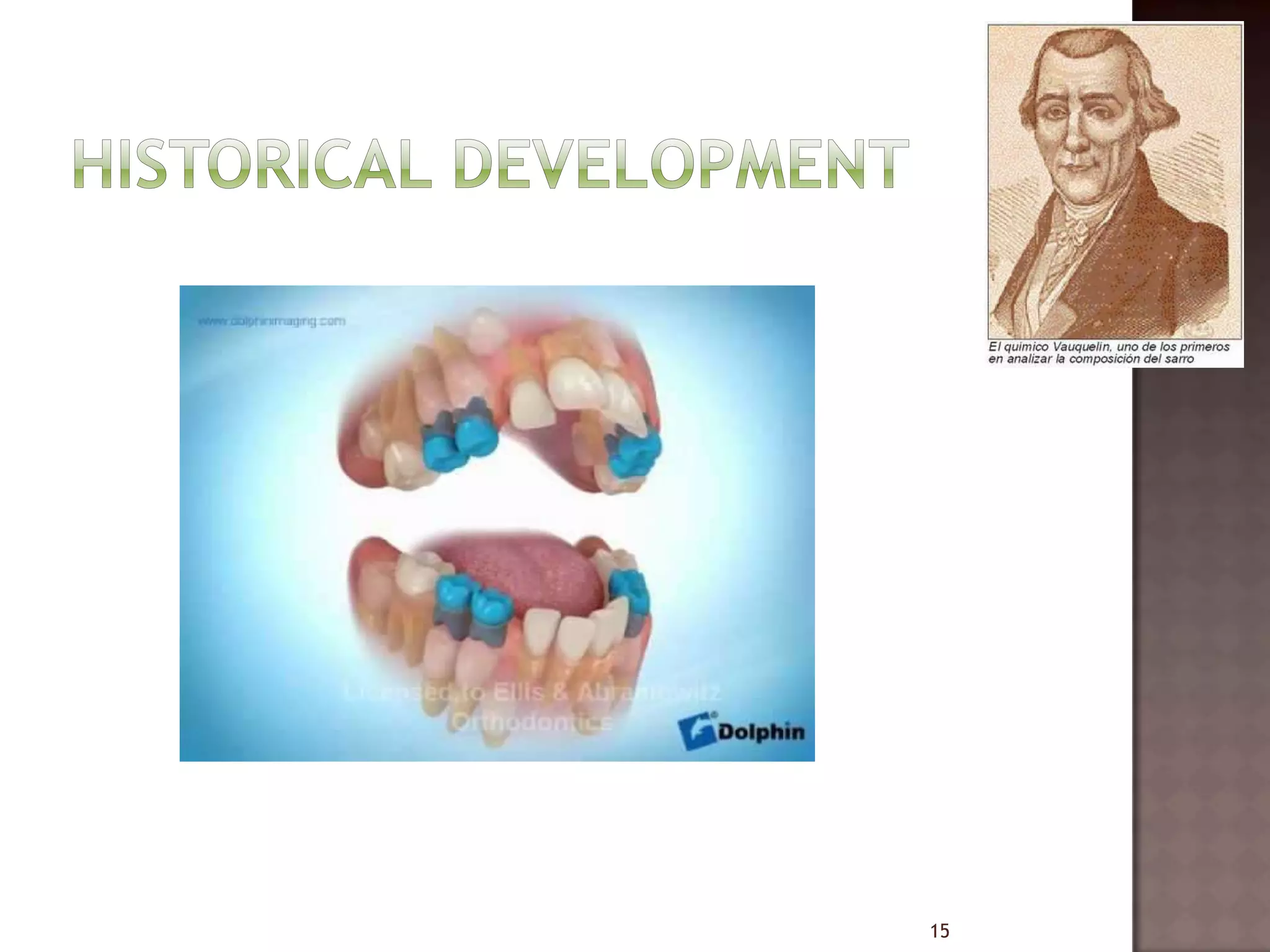
Task: Click the www.dolphinimaging.com watermark link
Action: tap(272, 321)
